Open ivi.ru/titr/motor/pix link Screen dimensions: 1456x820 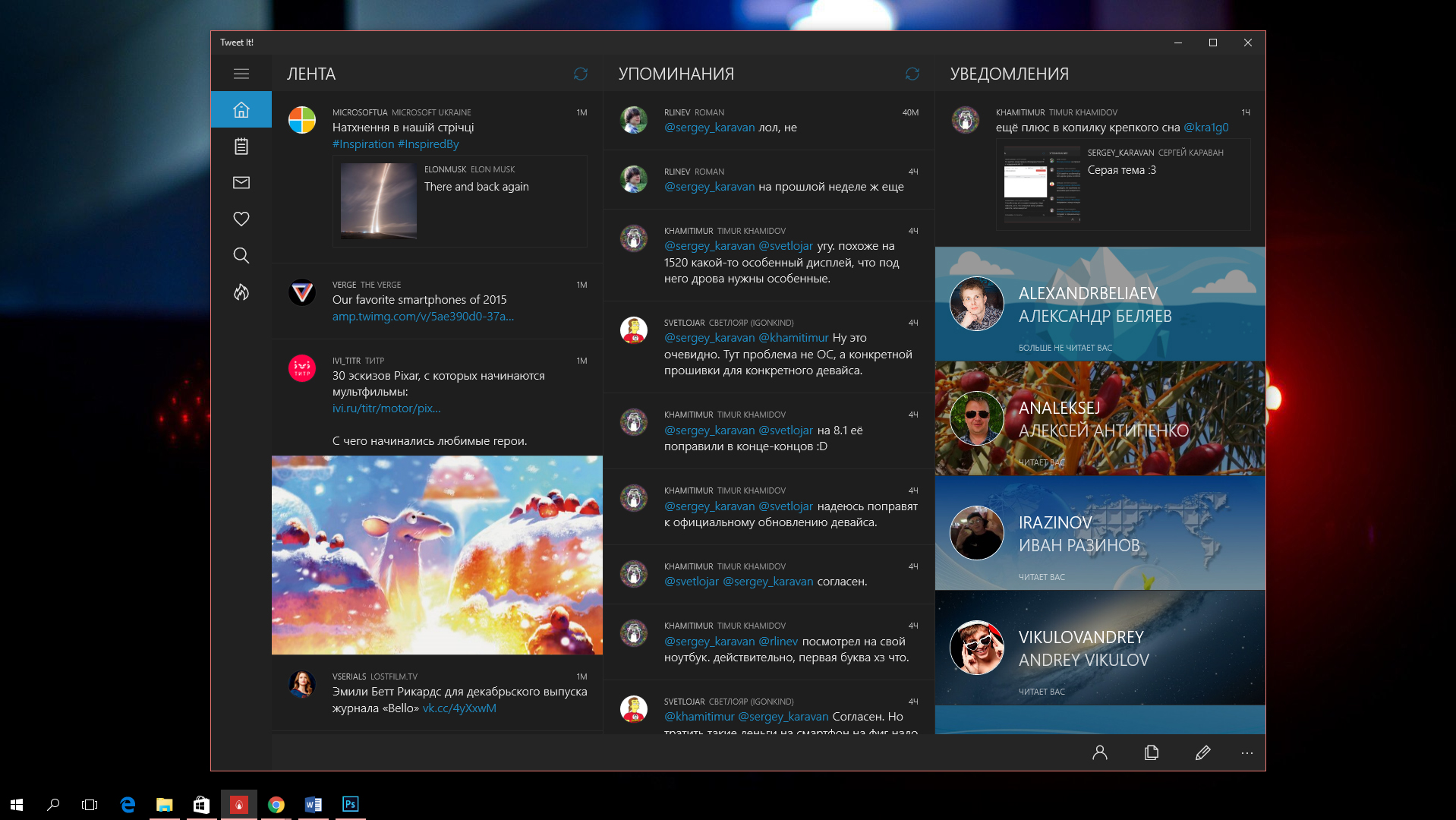coord(386,408)
